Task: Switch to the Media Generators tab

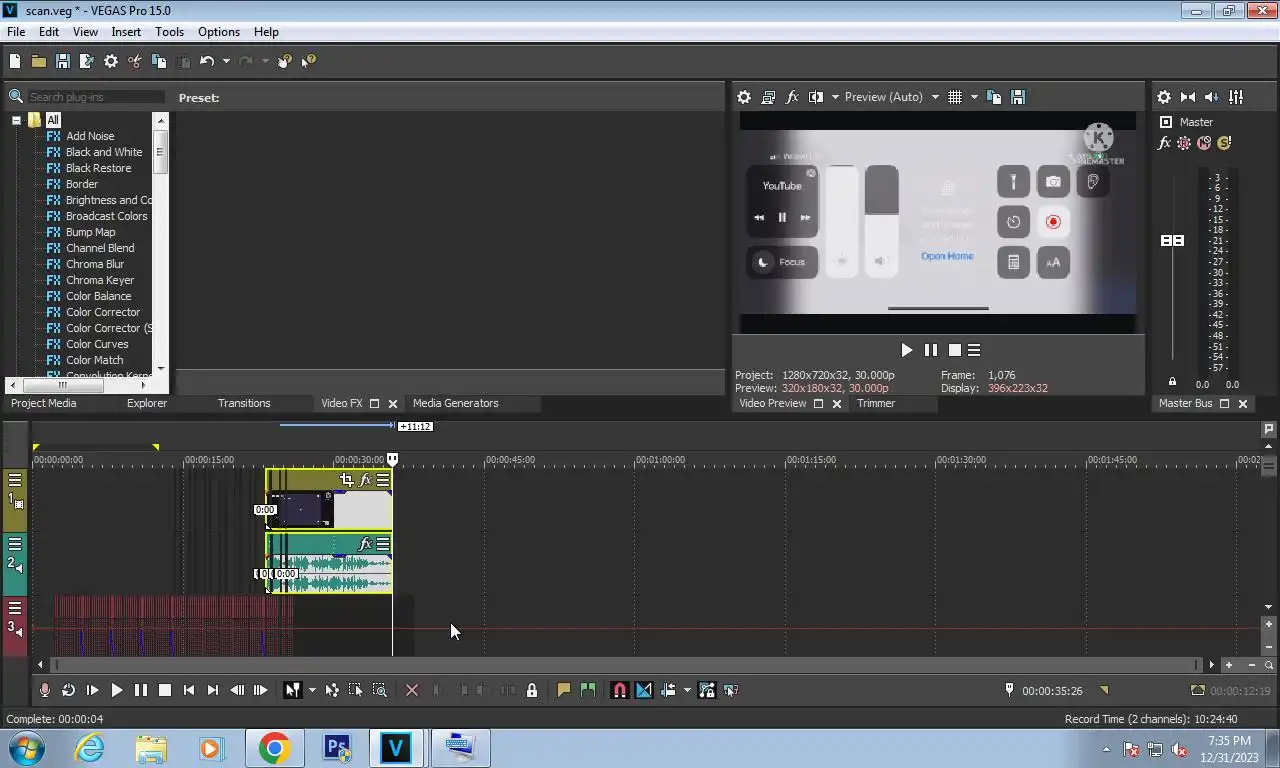Action: 455,403
